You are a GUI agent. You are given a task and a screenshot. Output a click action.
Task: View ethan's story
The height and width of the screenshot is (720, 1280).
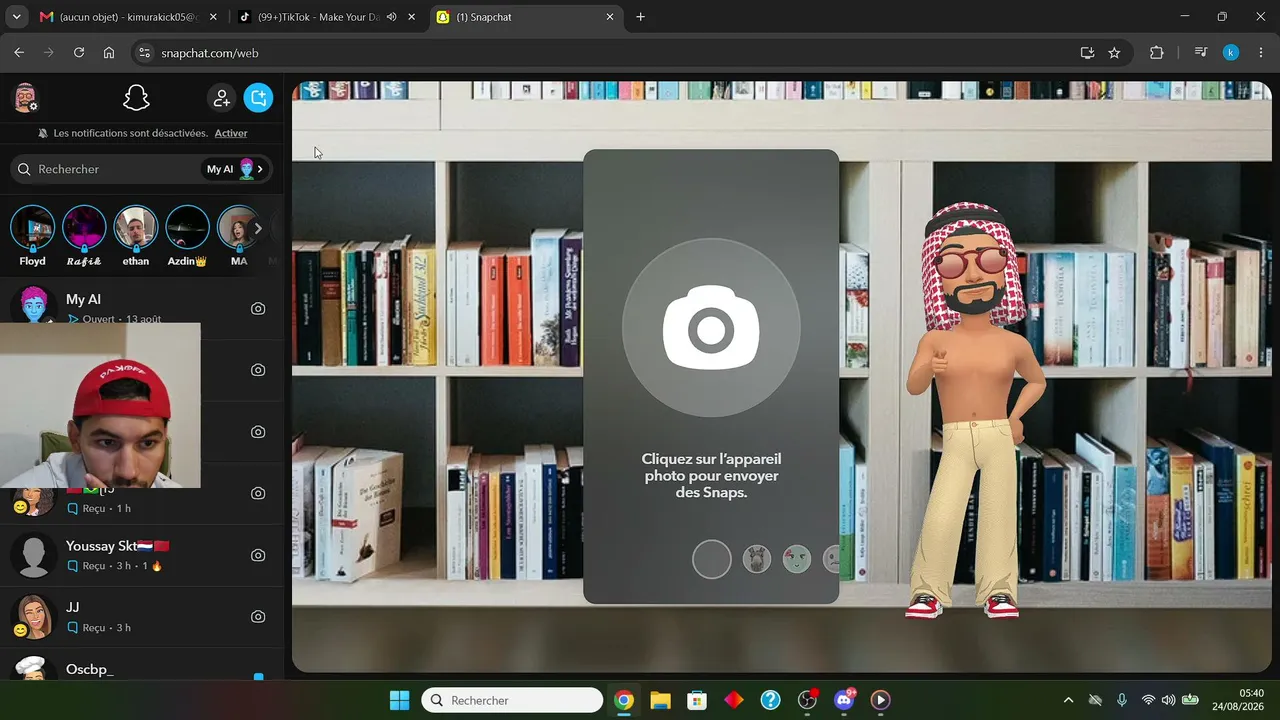pos(135,236)
